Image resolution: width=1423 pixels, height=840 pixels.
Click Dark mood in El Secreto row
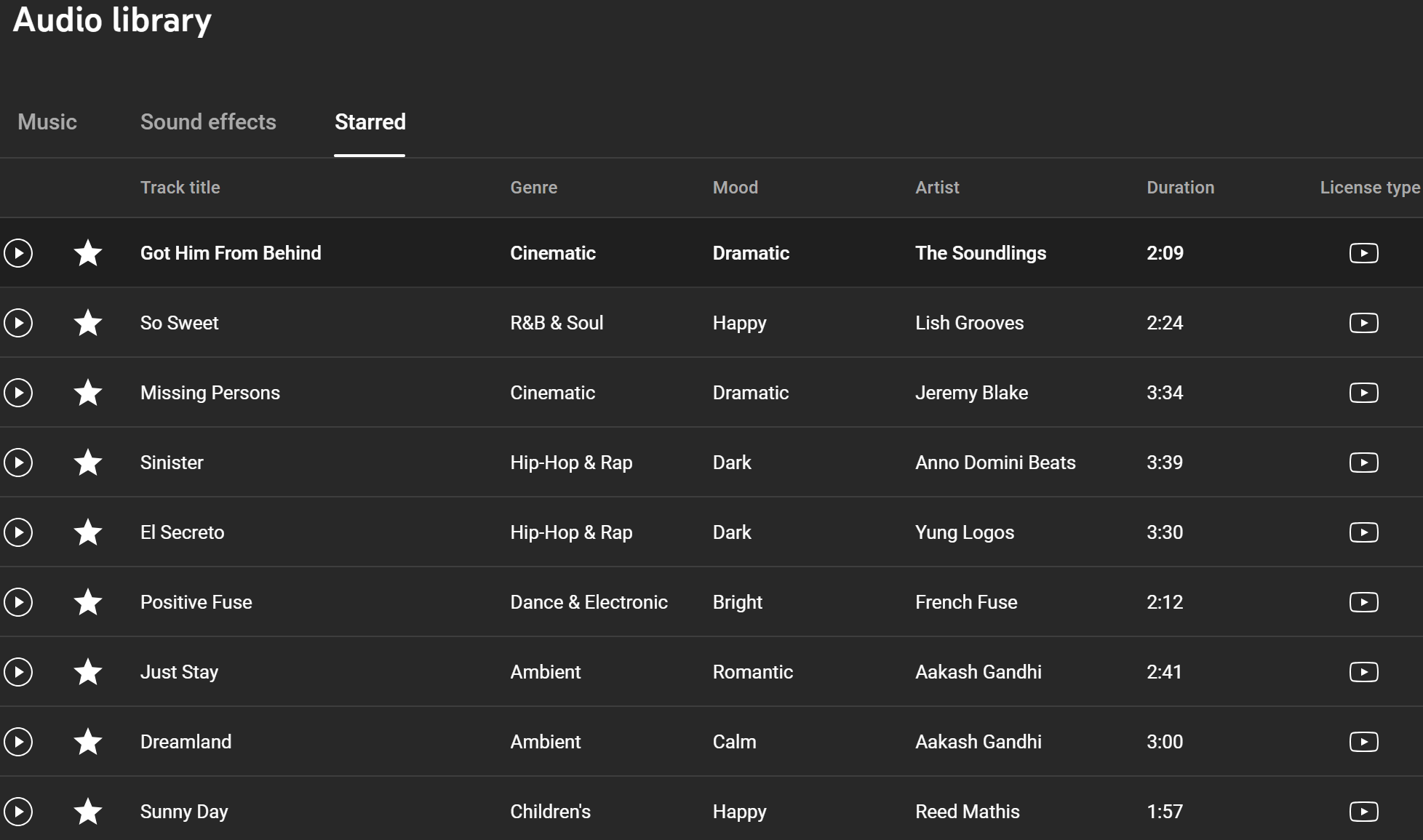tap(731, 532)
